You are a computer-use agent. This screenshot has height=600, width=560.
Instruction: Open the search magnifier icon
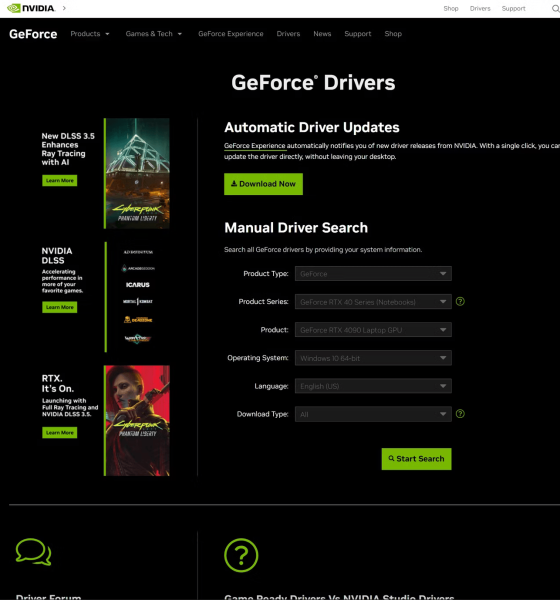pos(555,8)
